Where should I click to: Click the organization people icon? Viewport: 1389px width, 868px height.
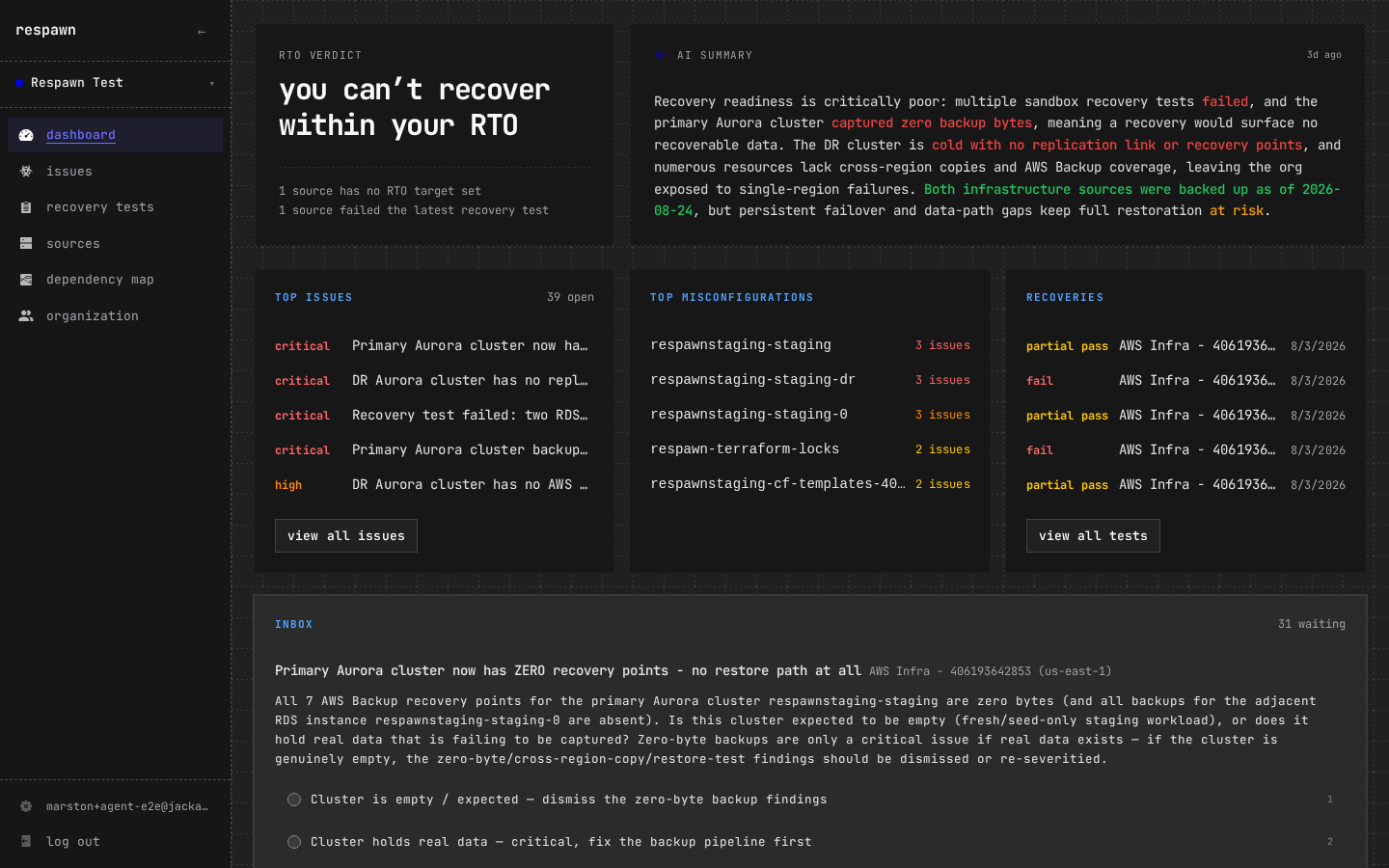pos(26,316)
